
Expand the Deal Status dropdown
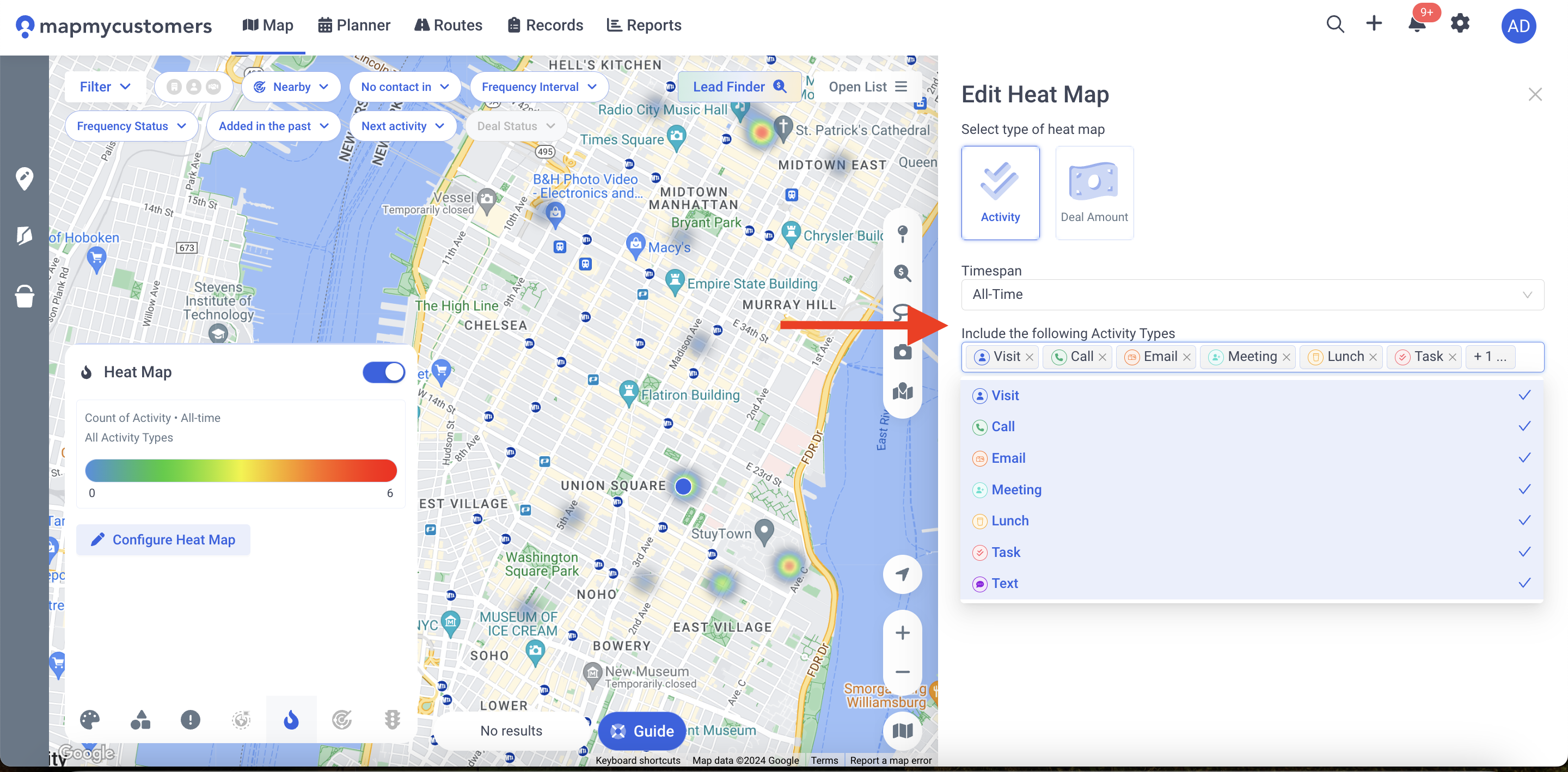coord(516,126)
